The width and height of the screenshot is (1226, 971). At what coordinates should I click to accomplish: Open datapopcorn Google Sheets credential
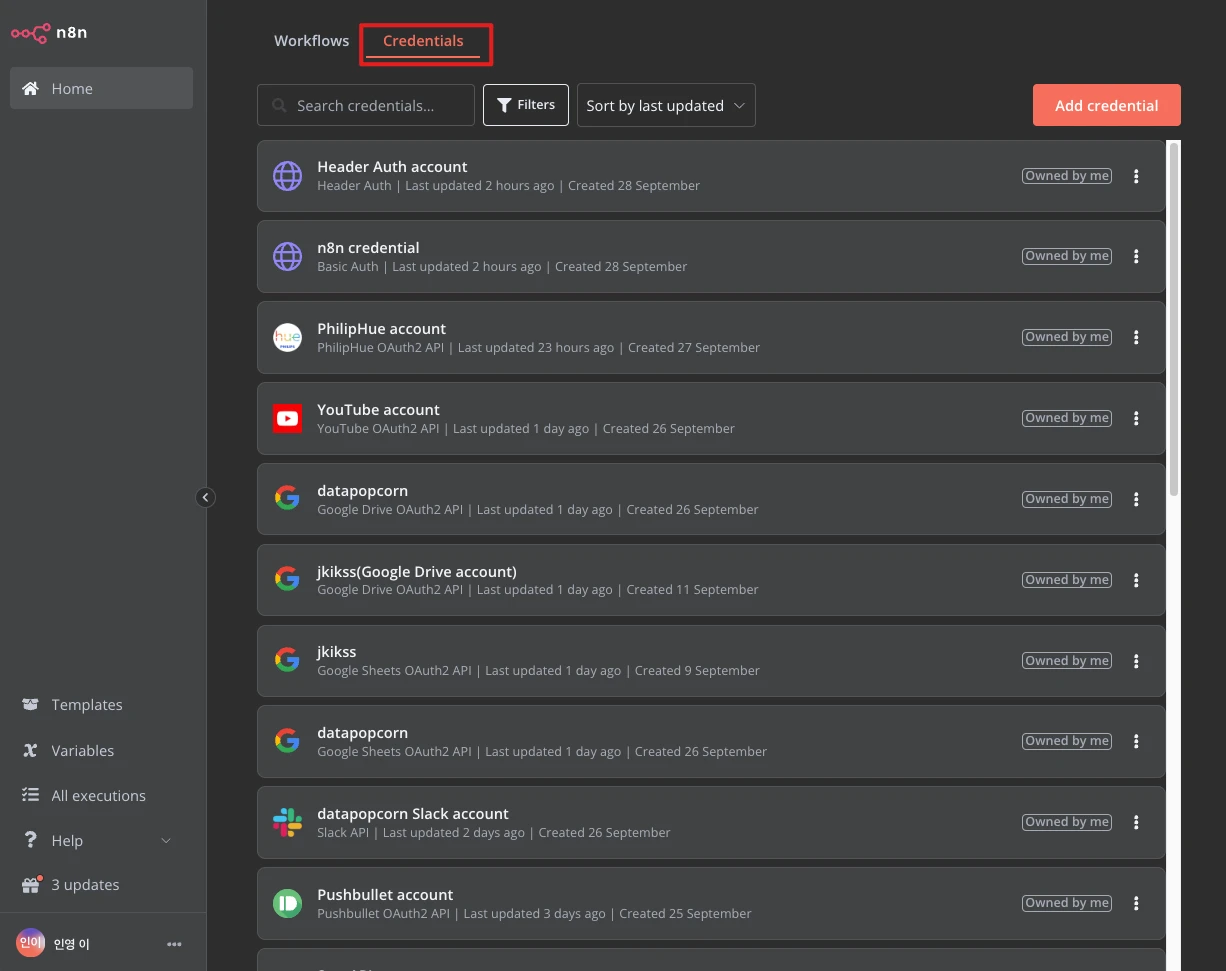(x=711, y=741)
